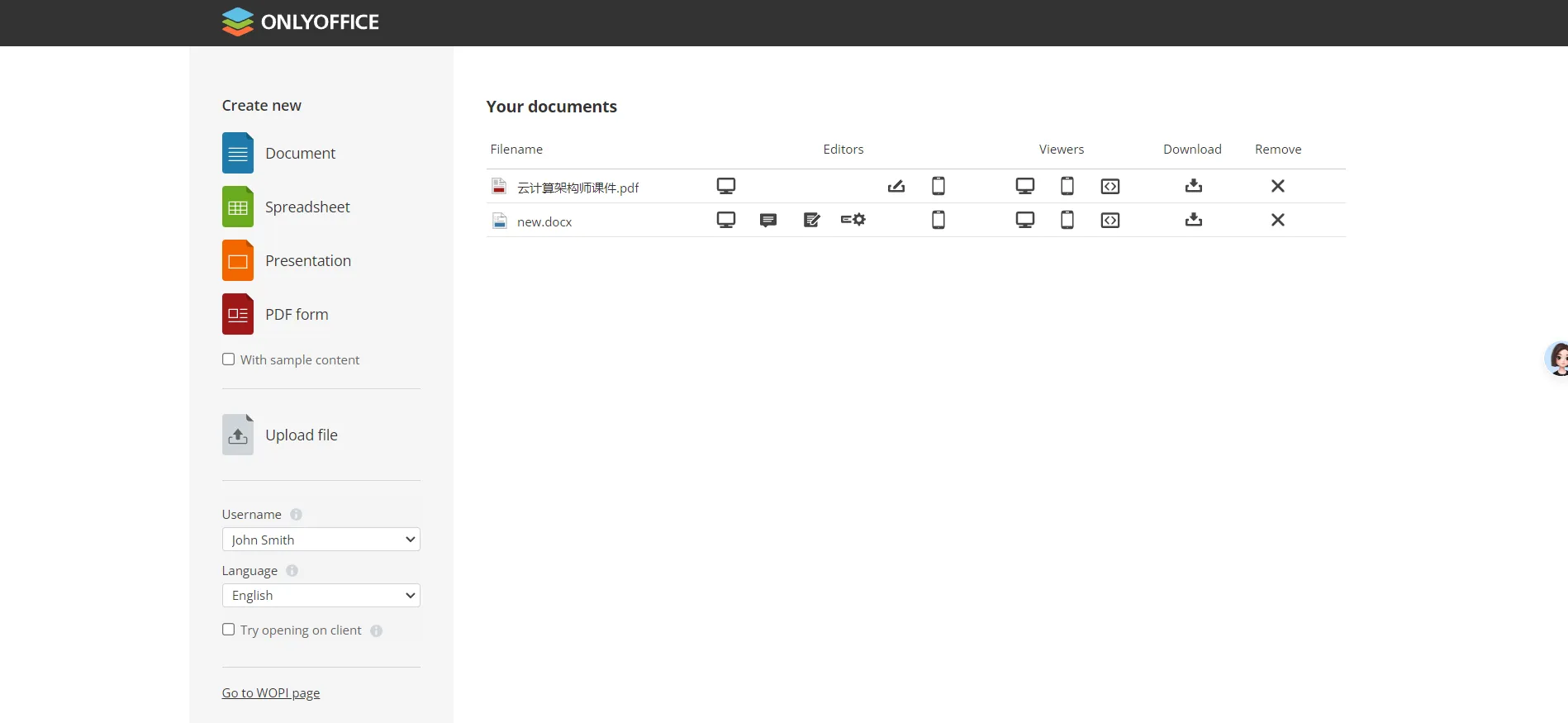1568x723 pixels.
Task: Click the Filename column header
Action: tap(516, 150)
